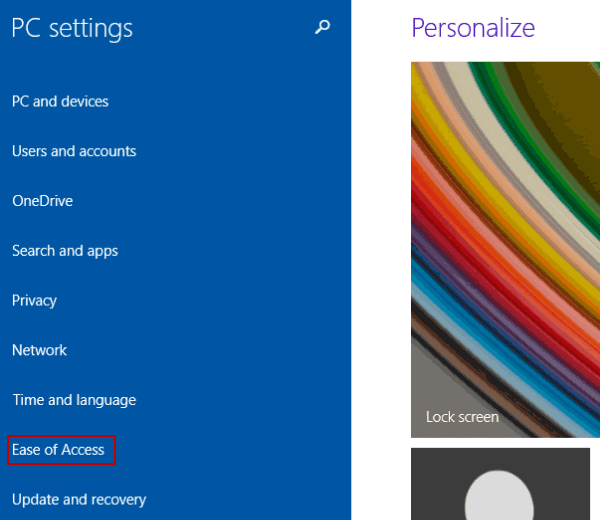600x520 pixels.
Task: Open search with the magnifier icon
Action: click(x=322, y=27)
